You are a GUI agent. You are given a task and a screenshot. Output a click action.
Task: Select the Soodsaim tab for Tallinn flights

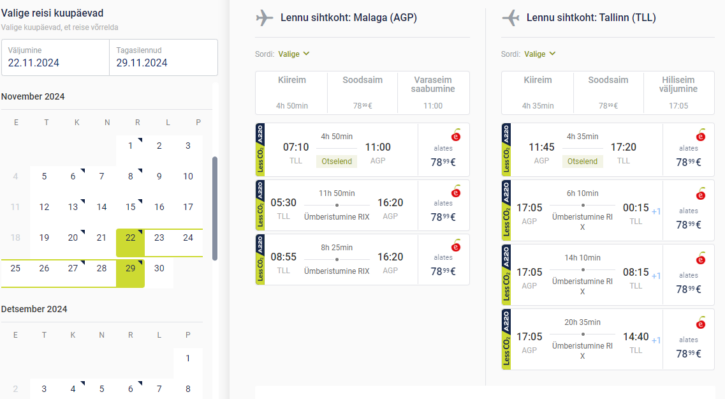[x=608, y=92]
